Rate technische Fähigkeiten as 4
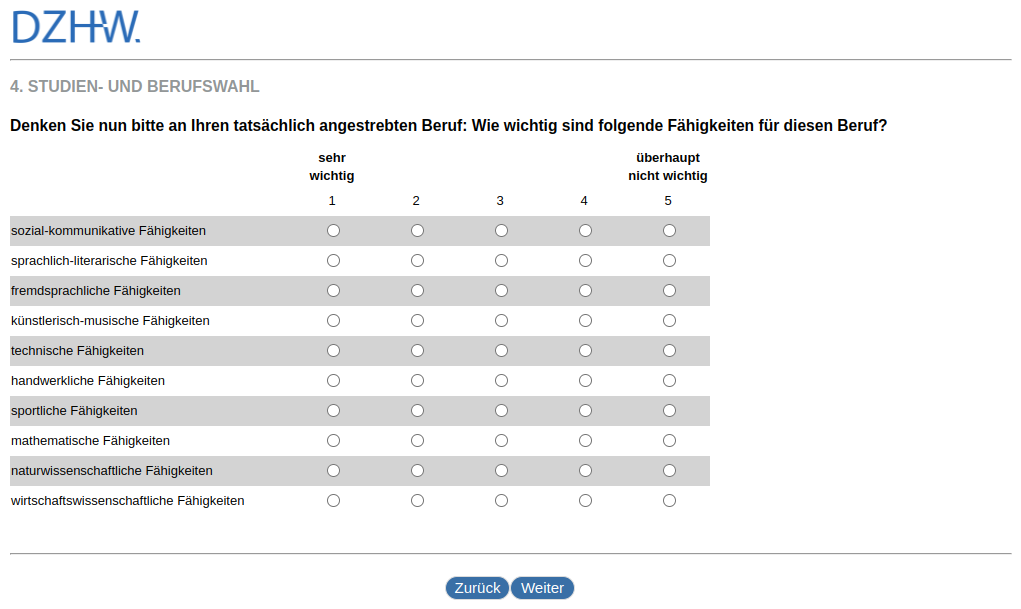Viewport: 1021px width, 609px height. 585,351
